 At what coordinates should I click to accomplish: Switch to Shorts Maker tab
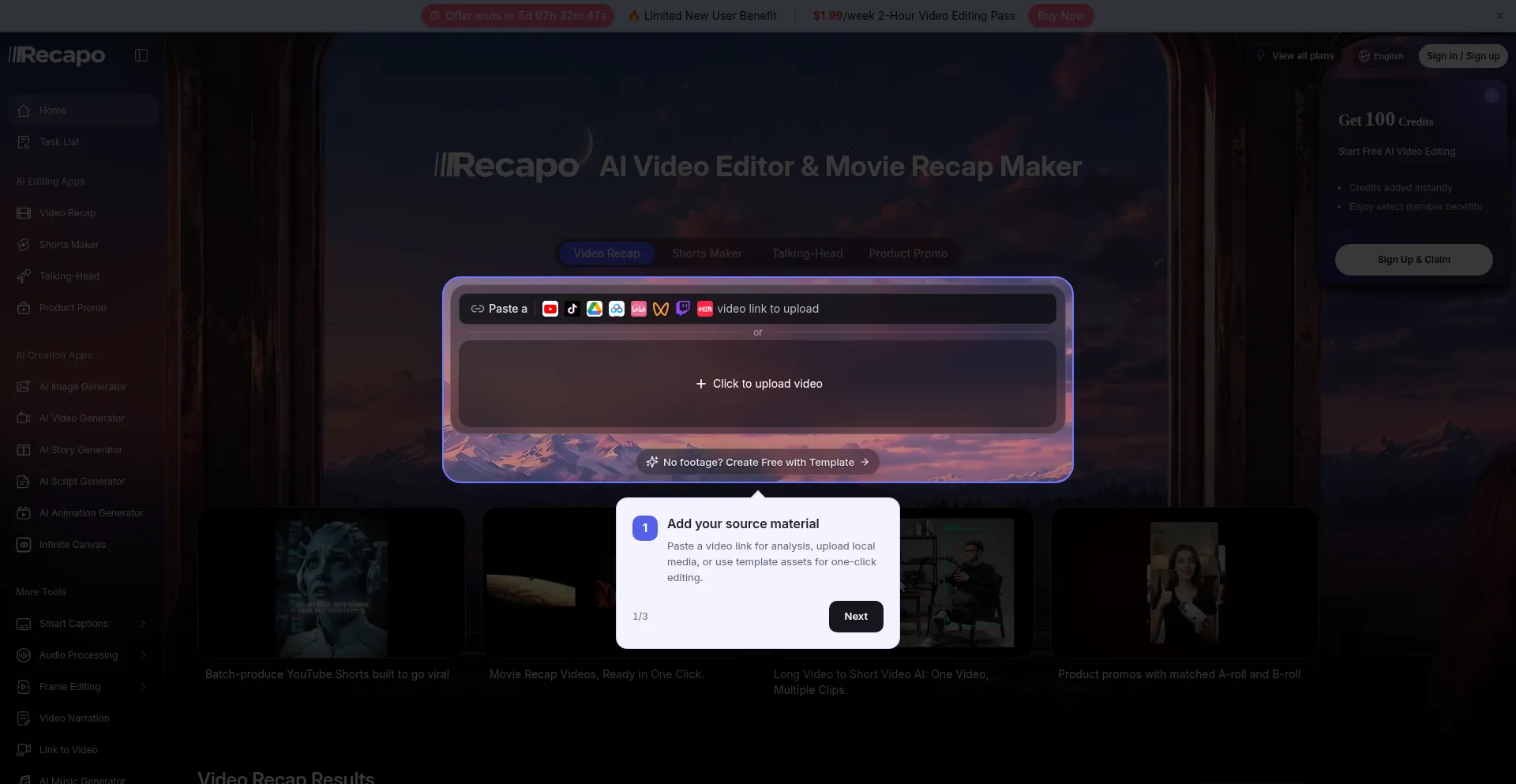point(707,253)
